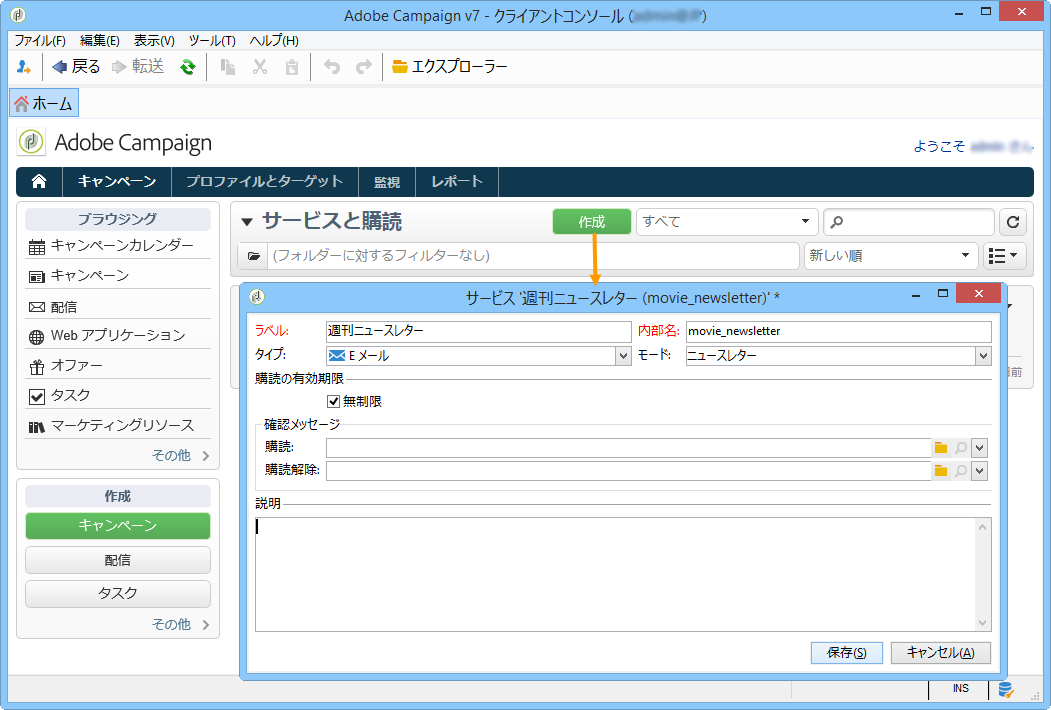
Task: Click the scissors cut icon
Action: coord(260,67)
